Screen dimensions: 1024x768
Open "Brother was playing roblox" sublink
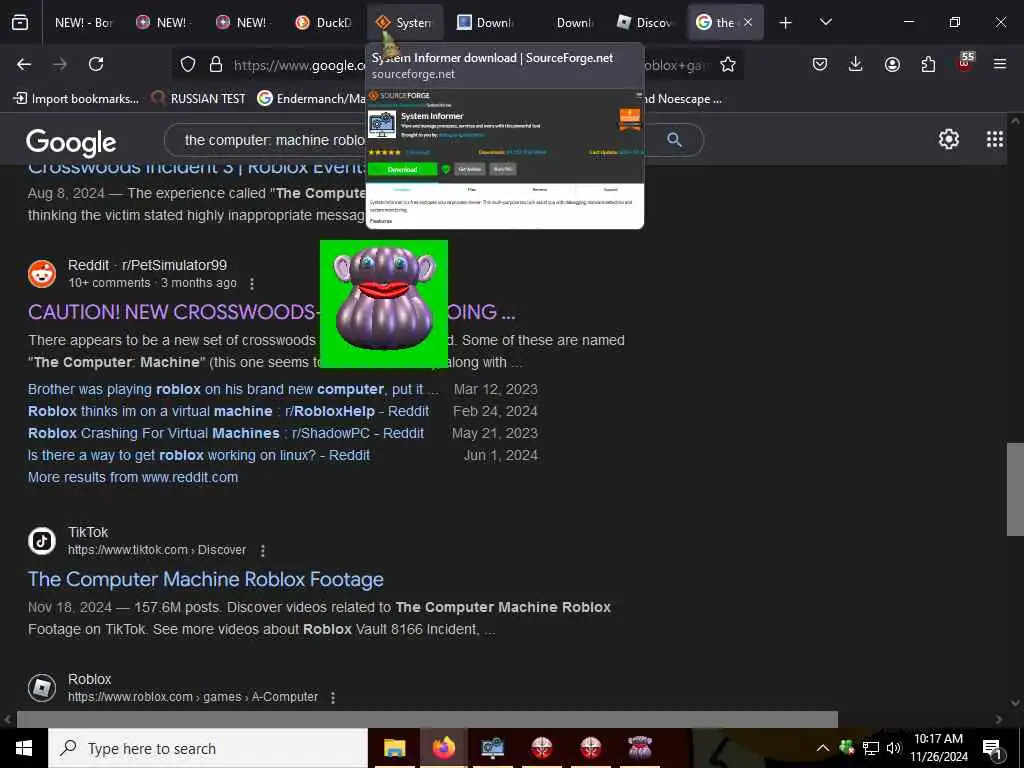tap(233, 389)
